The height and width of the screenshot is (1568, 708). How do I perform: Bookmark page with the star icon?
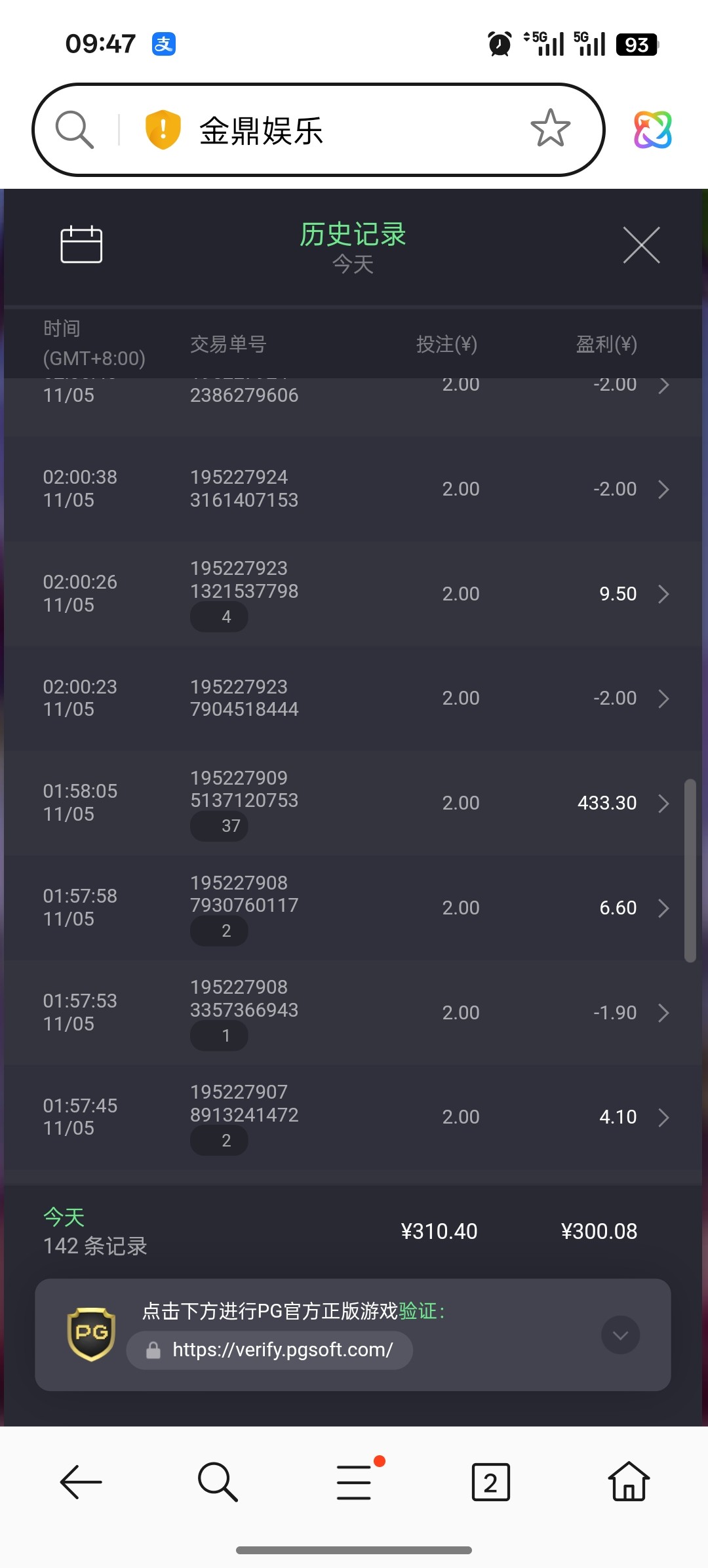[550, 128]
